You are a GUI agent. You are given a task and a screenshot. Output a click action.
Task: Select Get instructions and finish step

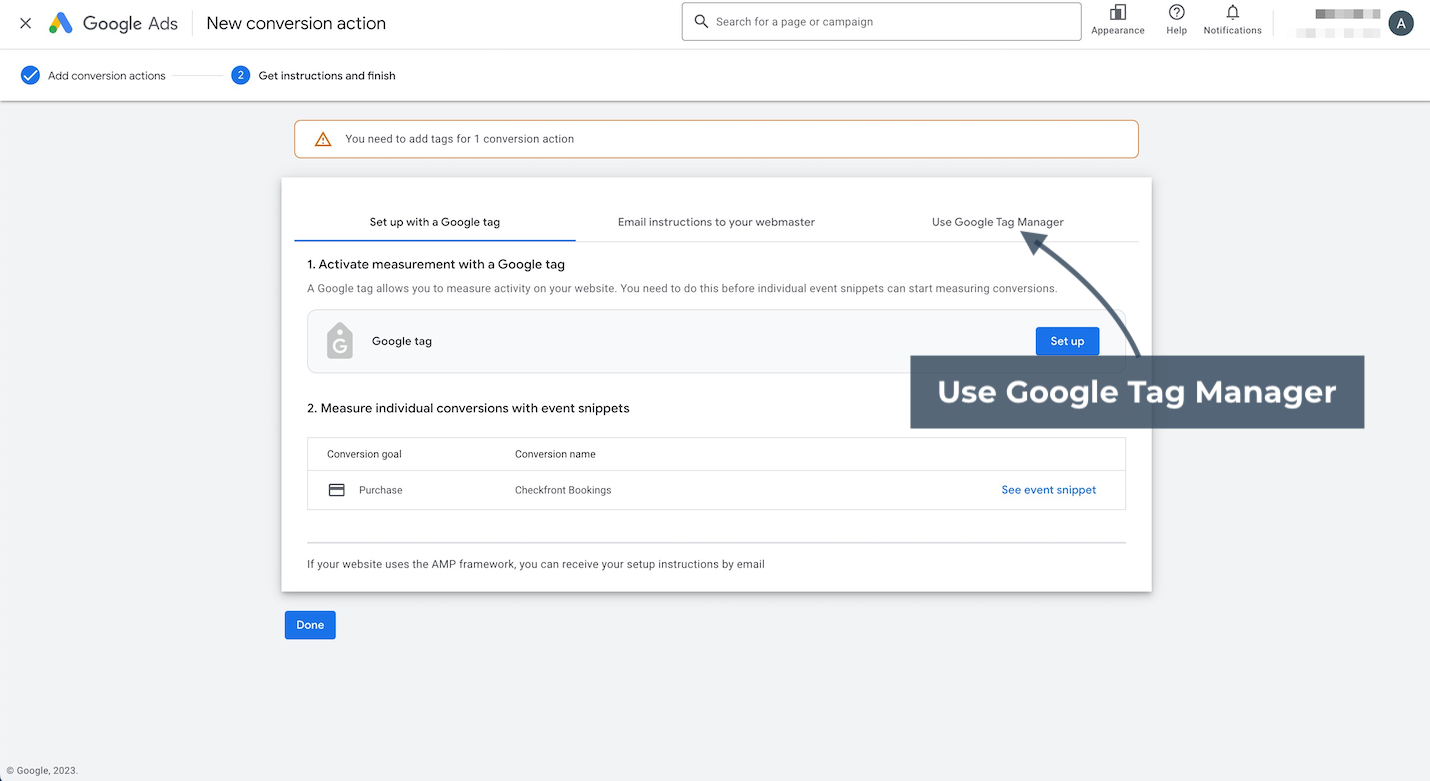click(327, 76)
